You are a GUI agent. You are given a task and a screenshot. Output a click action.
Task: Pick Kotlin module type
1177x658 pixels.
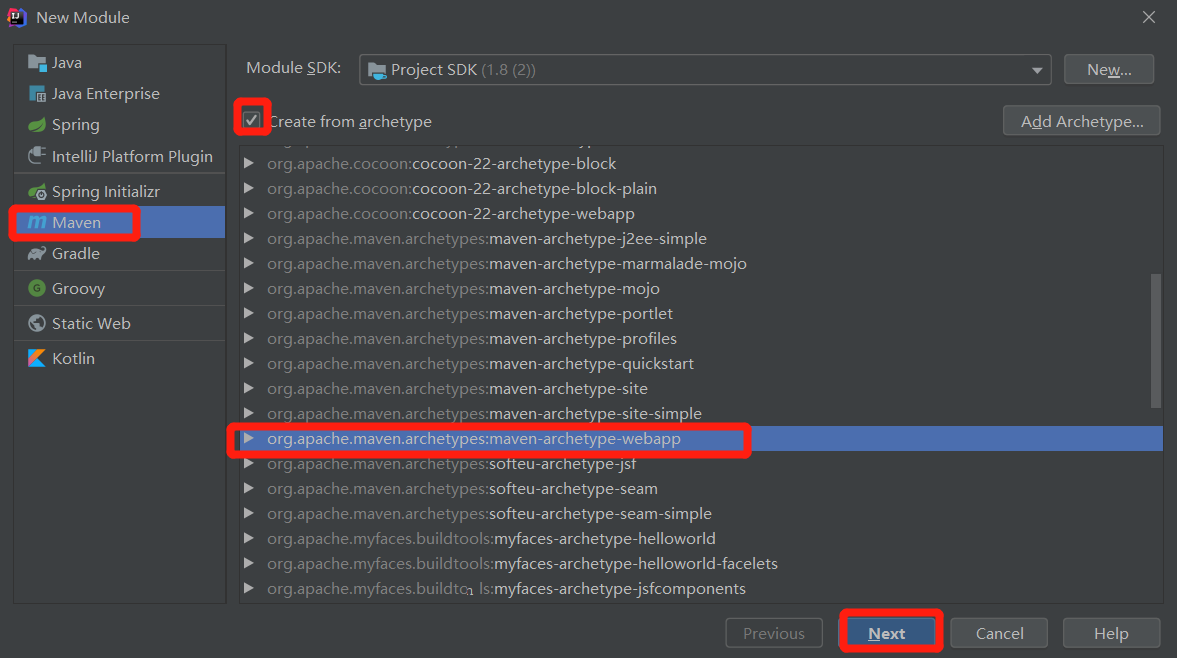click(x=119, y=359)
